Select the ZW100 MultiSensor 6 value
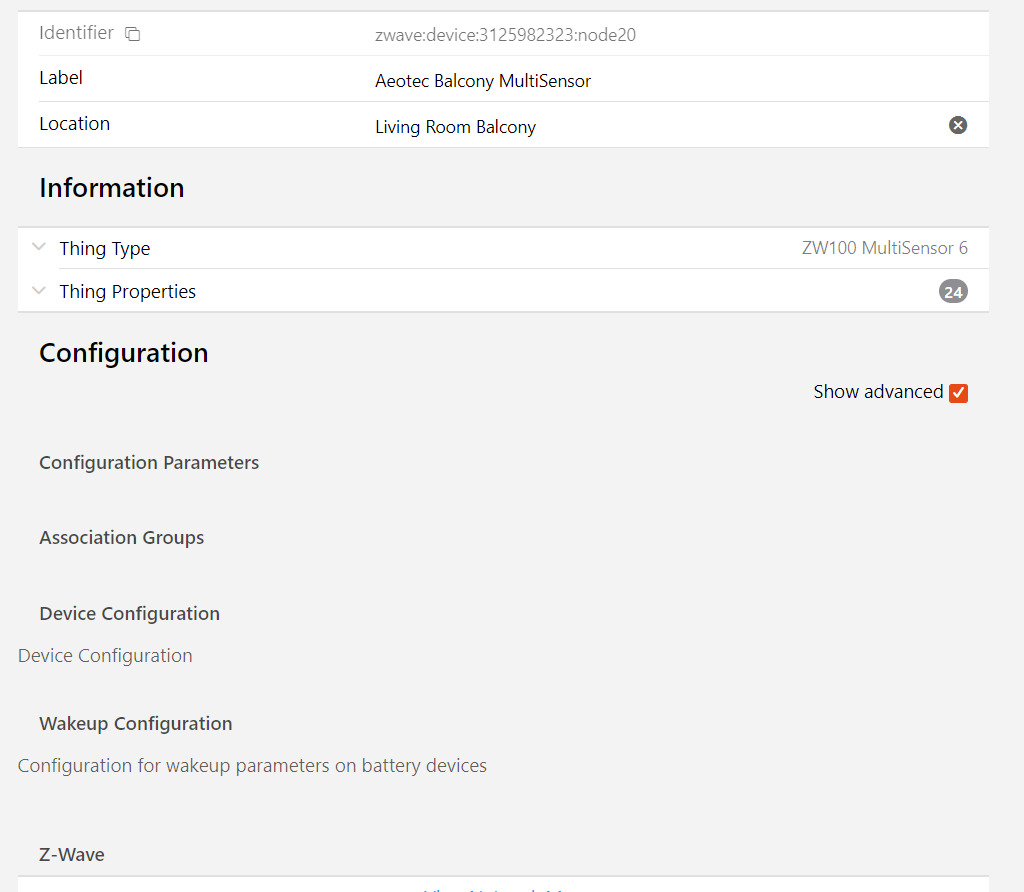Image resolution: width=1024 pixels, height=892 pixels. click(884, 248)
